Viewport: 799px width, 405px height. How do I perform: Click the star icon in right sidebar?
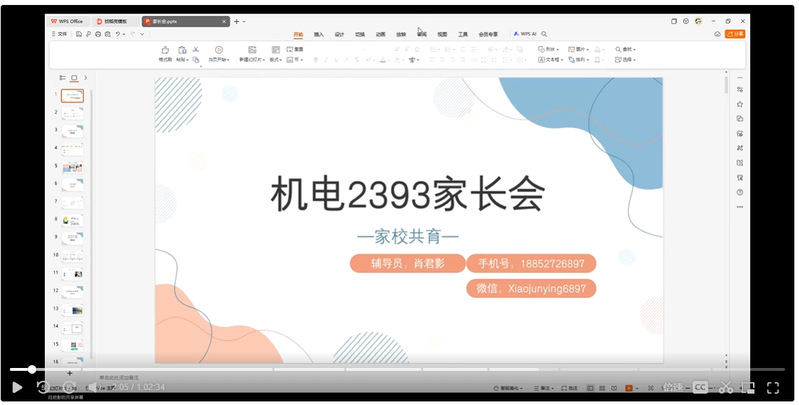click(739, 104)
